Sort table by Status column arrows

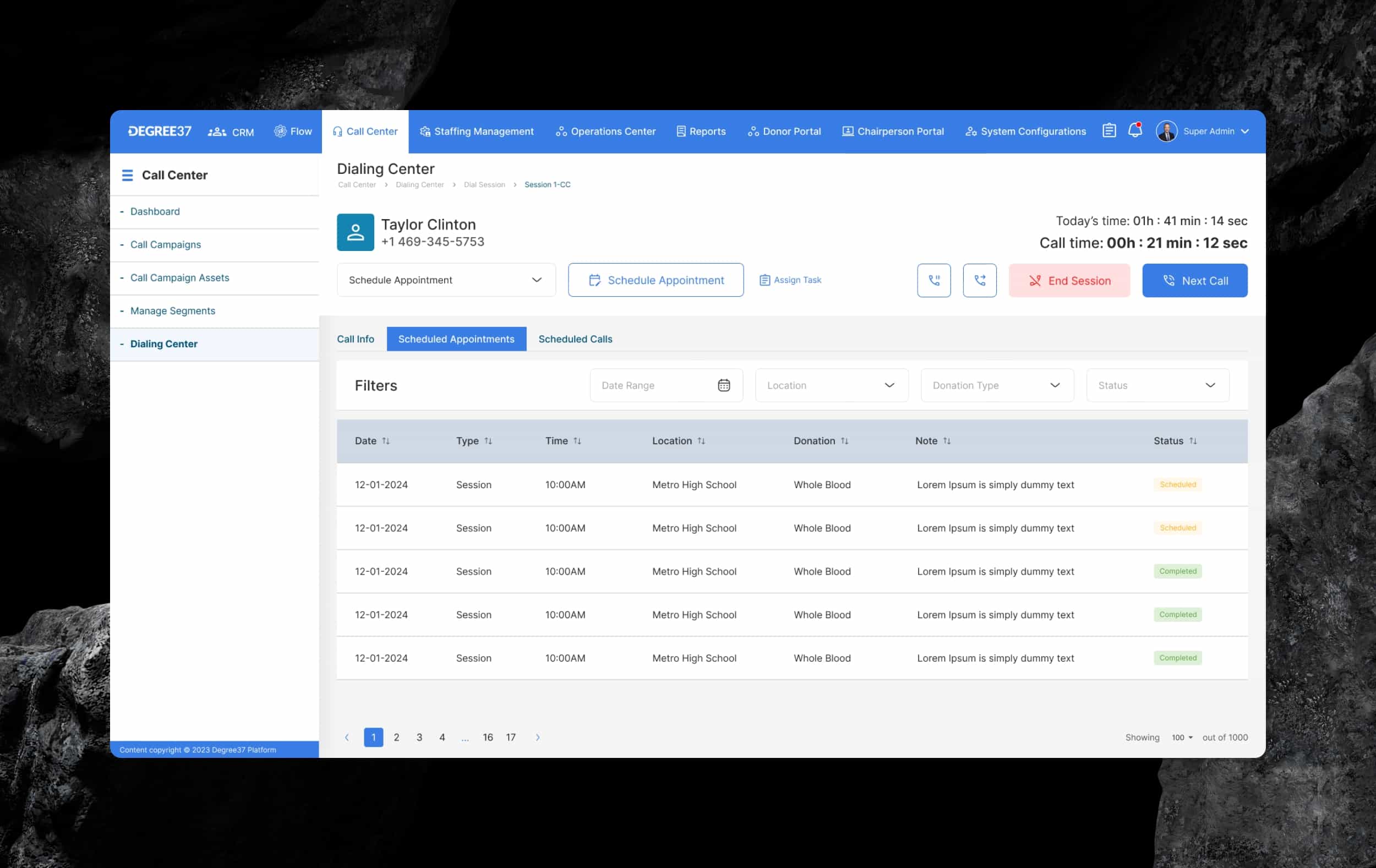pyautogui.click(x=1193, y=441)
